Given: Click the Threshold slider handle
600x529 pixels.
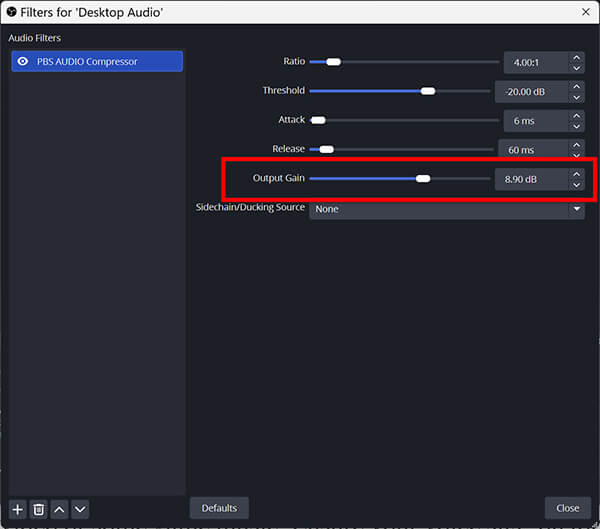Looking at the screenshot, I should [428, 91].
